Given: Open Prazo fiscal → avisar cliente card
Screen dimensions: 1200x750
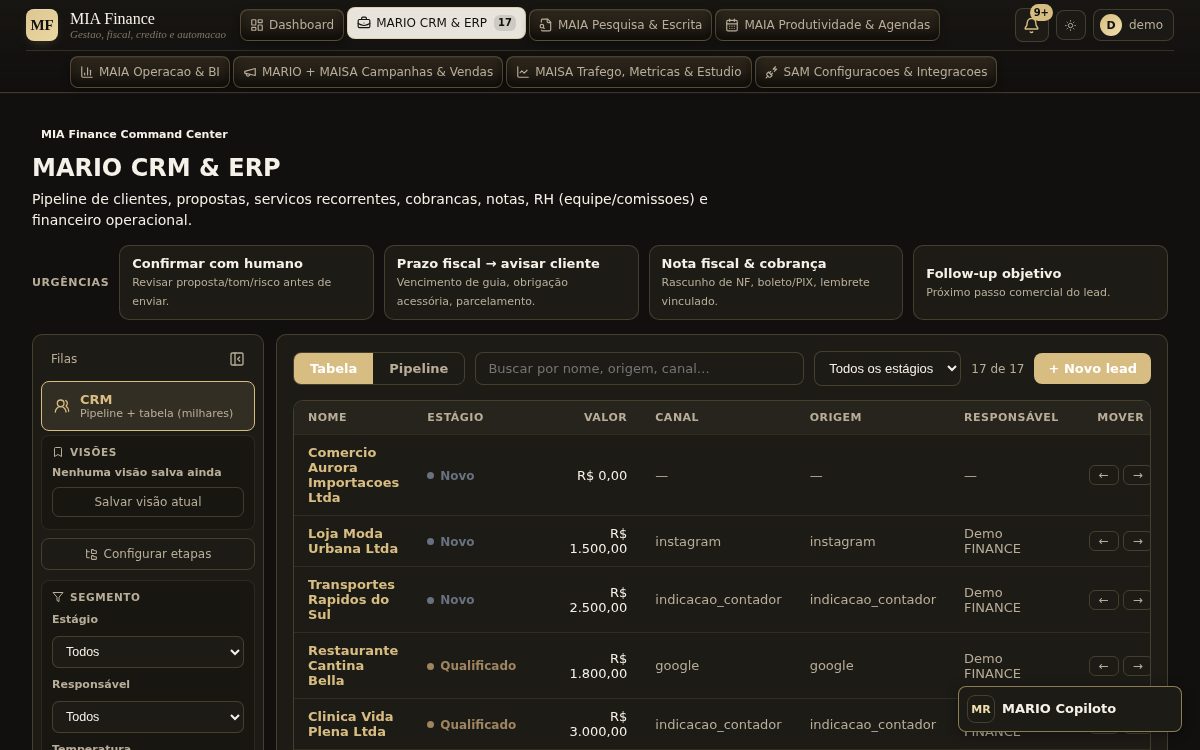Looking at the screenshot, I should point(511,282).
